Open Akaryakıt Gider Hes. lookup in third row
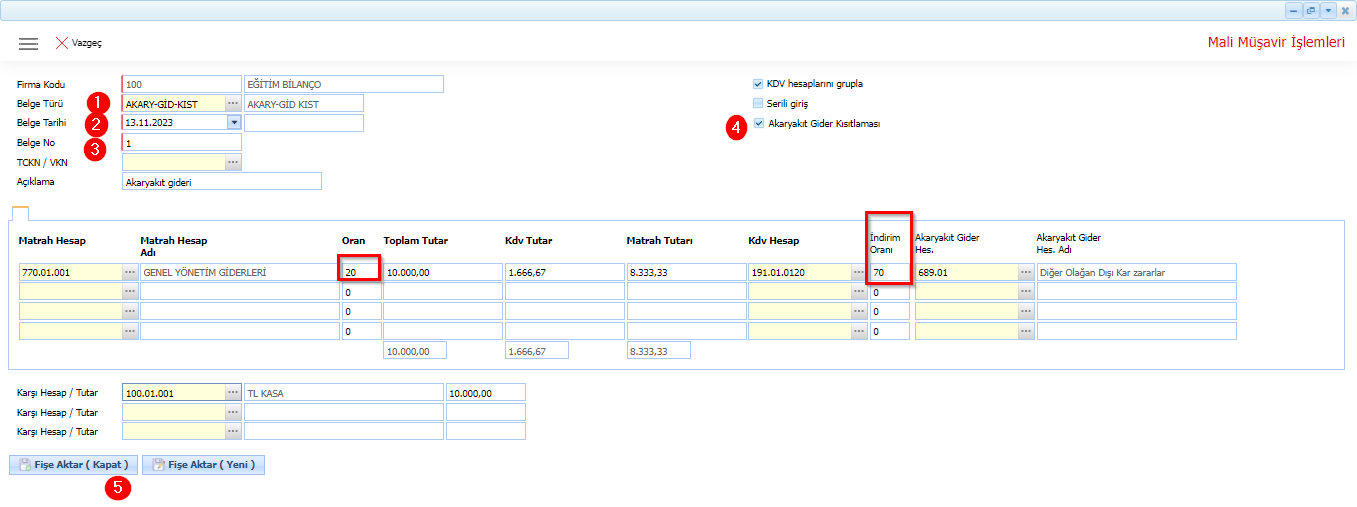The width and height of the screenshot is (1357, 507). coord(1026,311)
